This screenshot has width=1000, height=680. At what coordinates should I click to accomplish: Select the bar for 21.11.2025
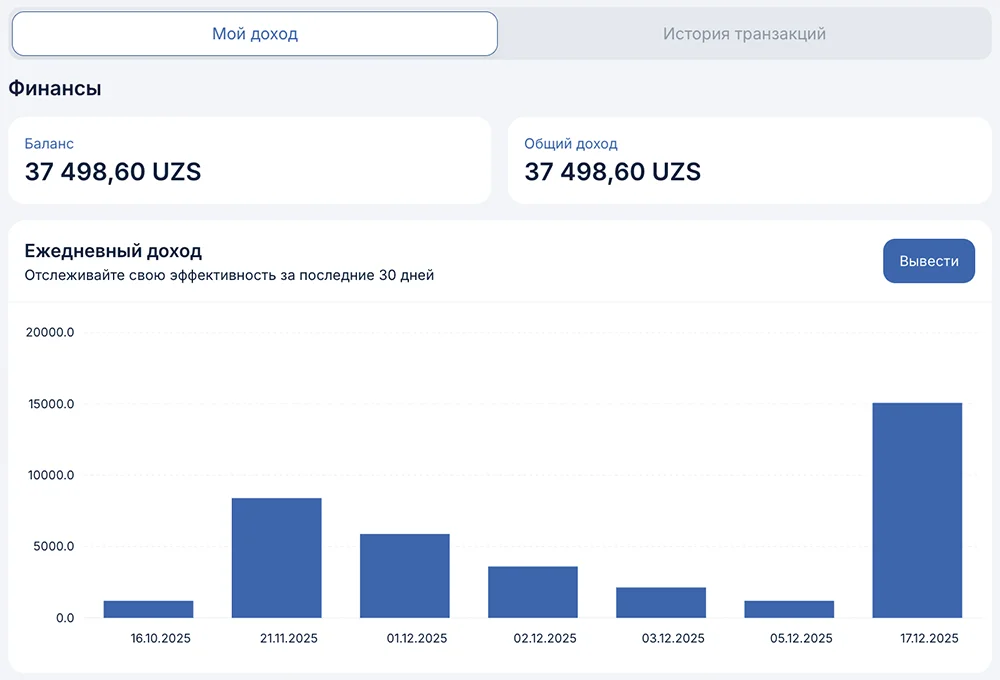tap(276, 558)
